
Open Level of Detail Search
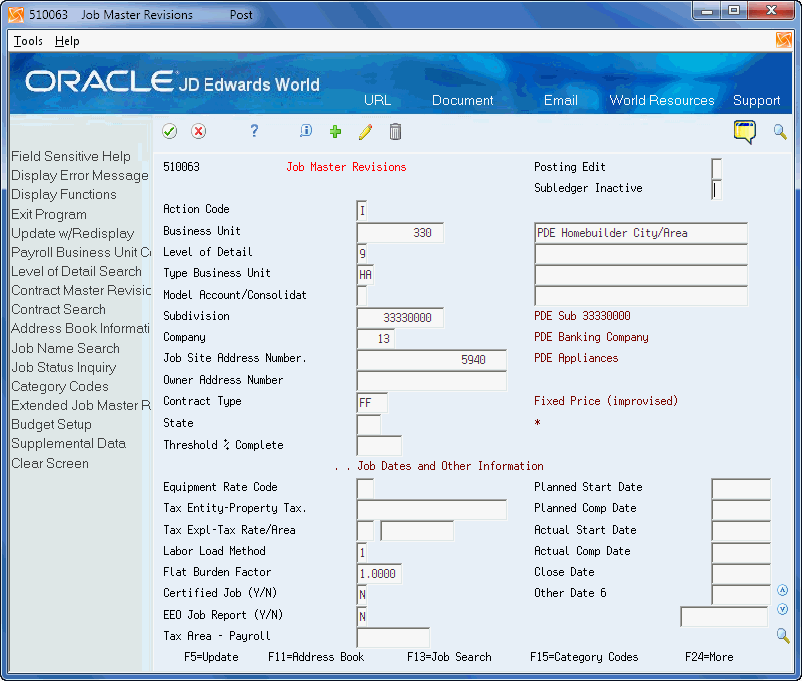pyautogui.click(x=76, y=271)
